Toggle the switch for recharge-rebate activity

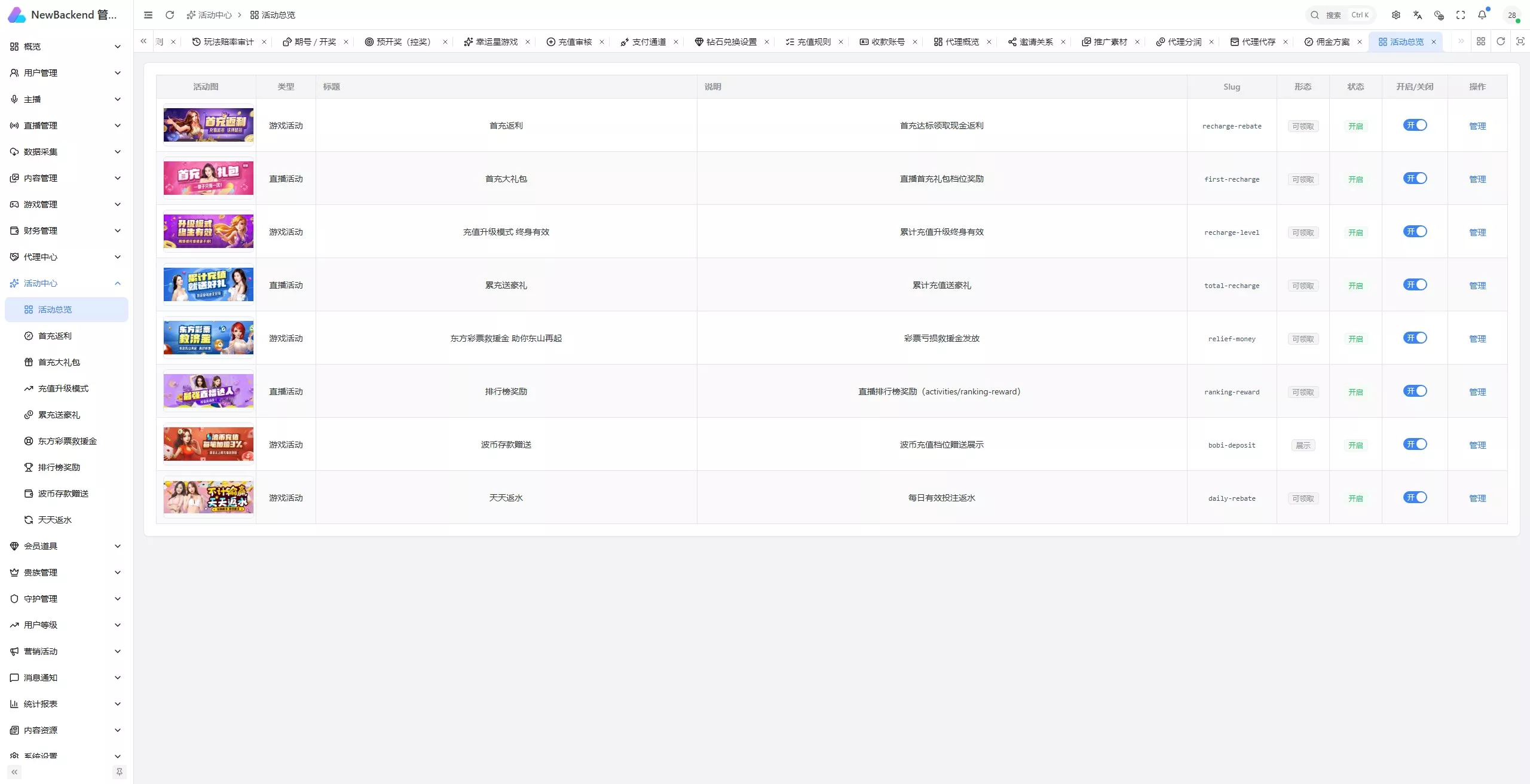coord(1415,125)
